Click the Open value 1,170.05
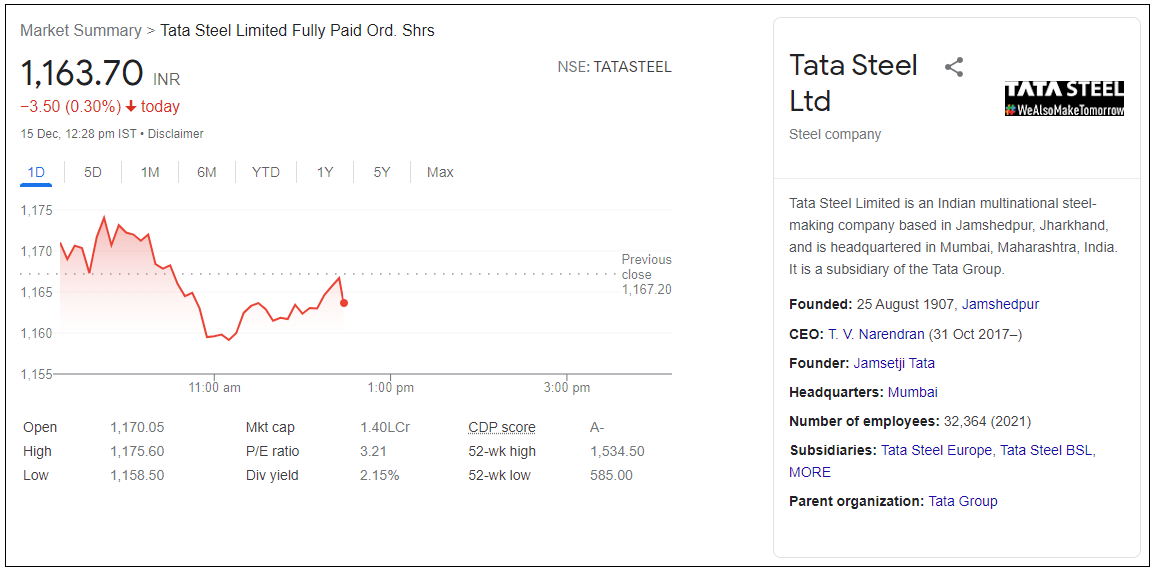 tap(137, 427)
